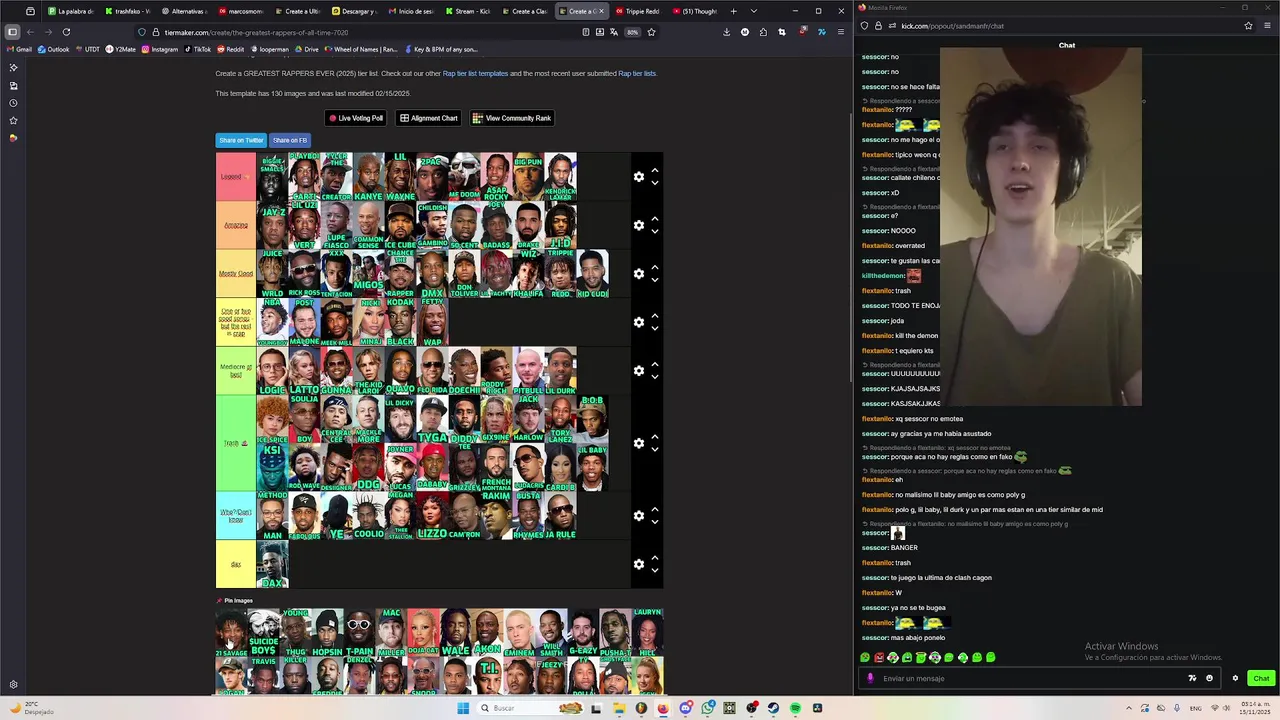The height and width of the screenshot is (720, 1280).
Task: Click the Eminem image in the pool
Action: click(520, 633)
